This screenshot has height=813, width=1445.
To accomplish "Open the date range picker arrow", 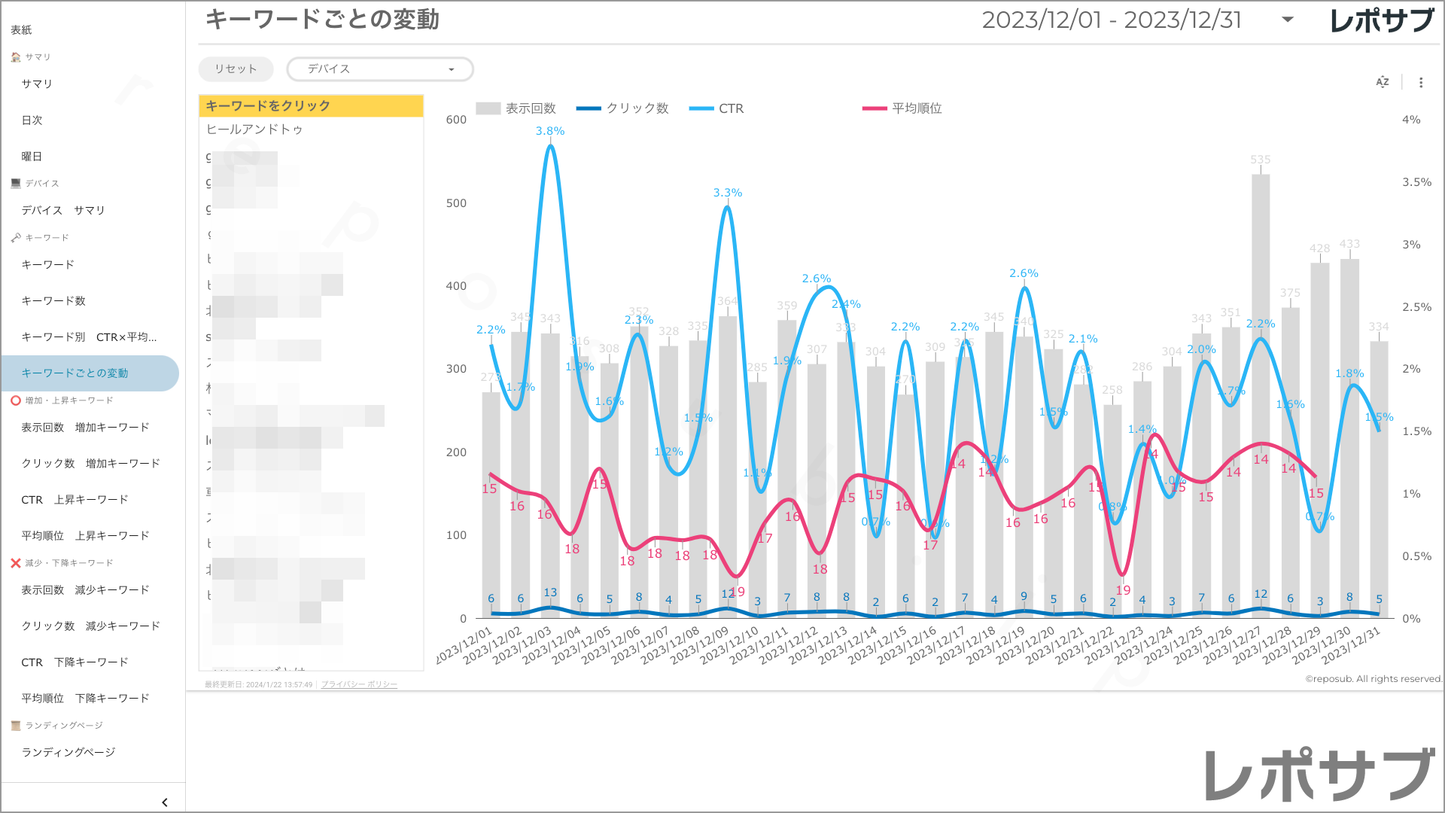I will pyautogui.click(x=1287, y=20).
